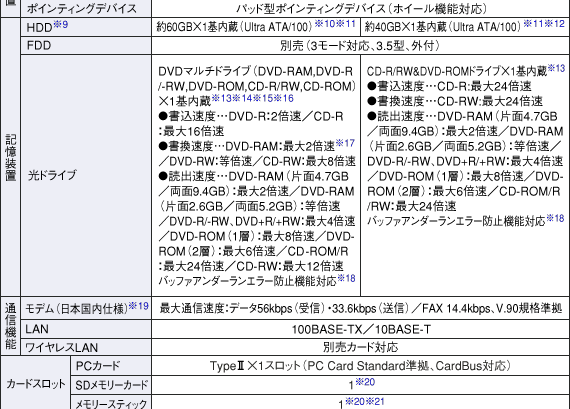Open footnote ※20 in the メモリースティック row
The image size is (570, 409).
click(355, 401)
